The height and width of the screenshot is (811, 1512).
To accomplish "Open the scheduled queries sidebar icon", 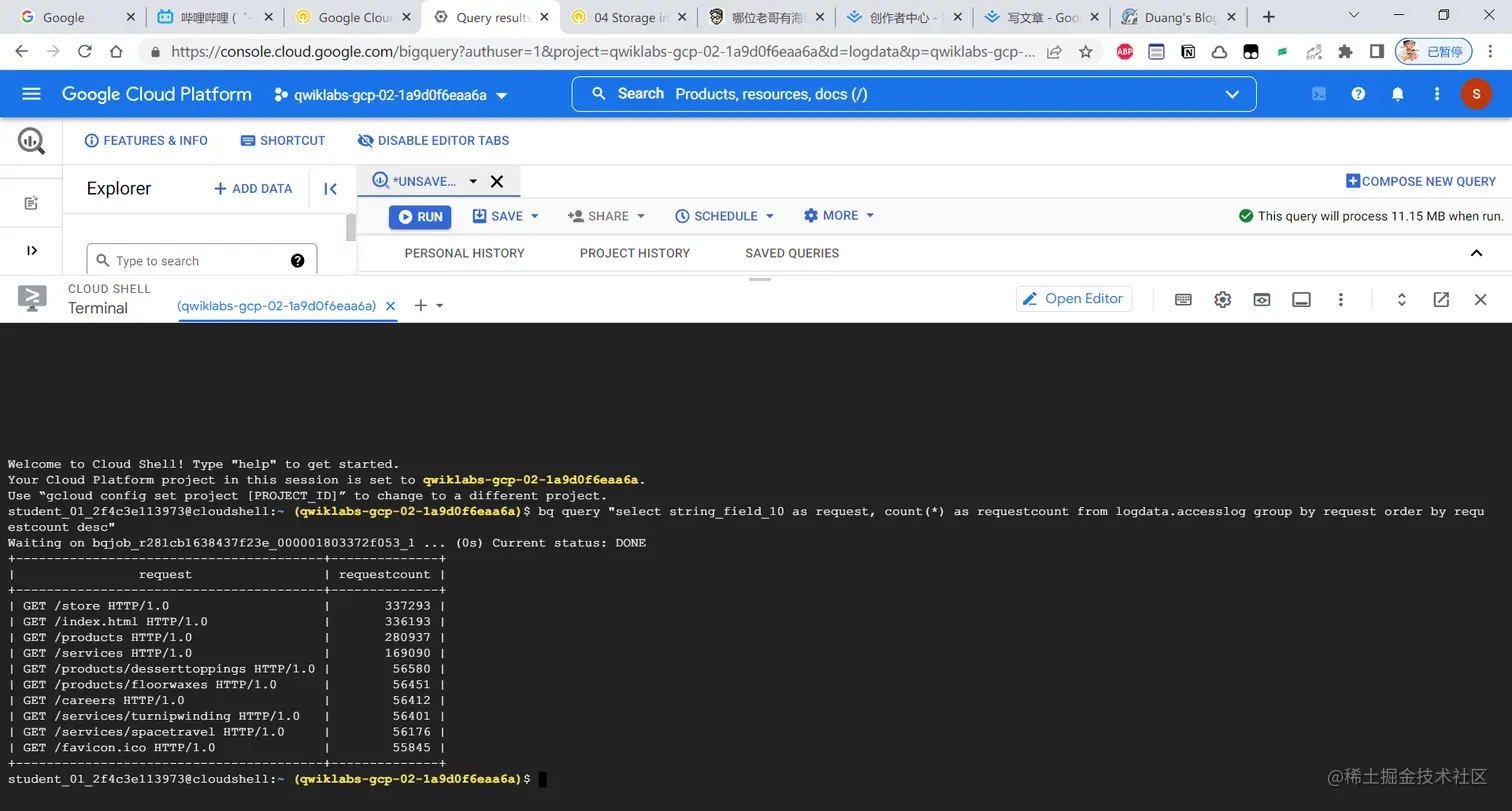I will tap(31, 203).
